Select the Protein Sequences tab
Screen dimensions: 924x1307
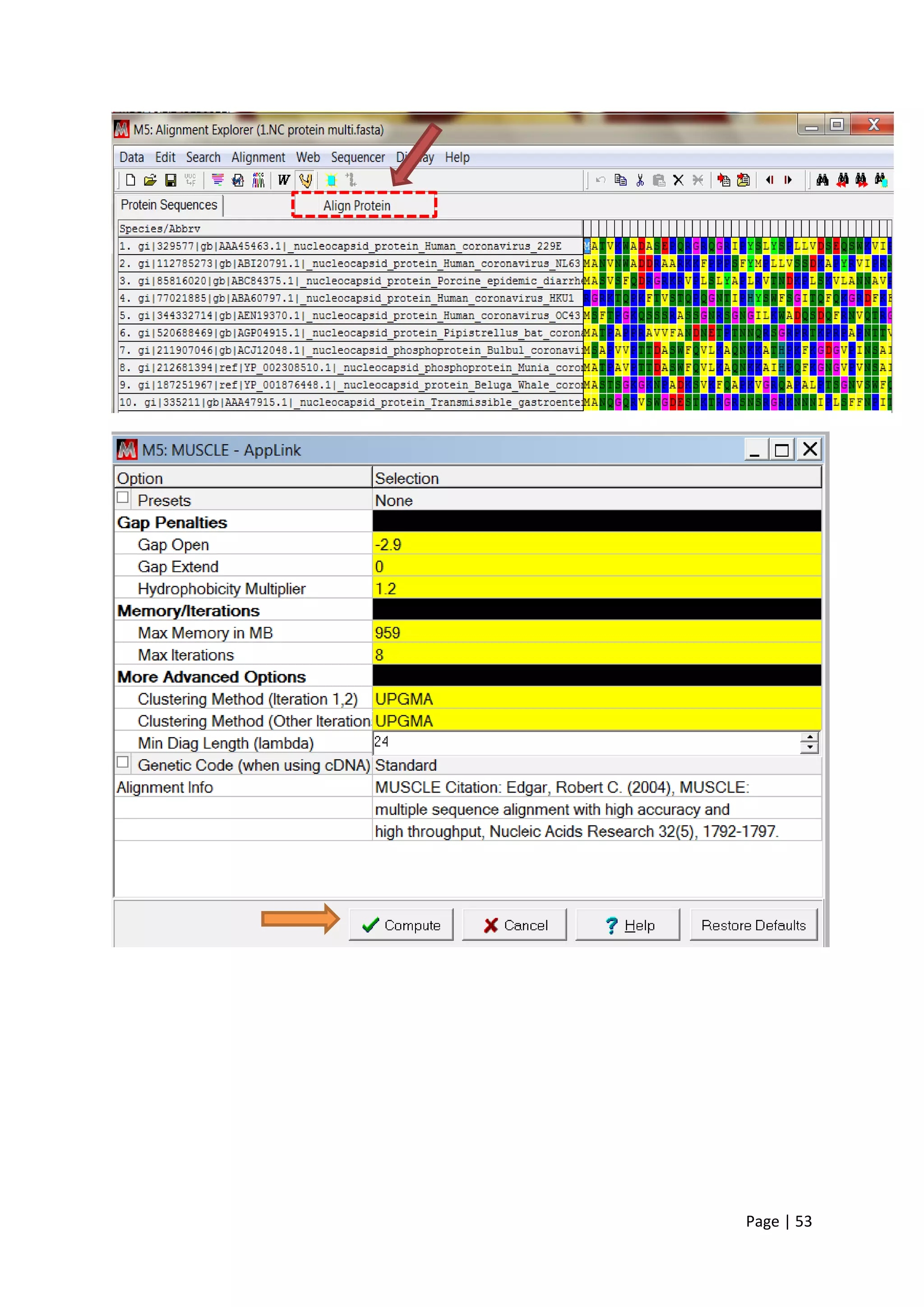pyautogui.click(x=169, y=205)
